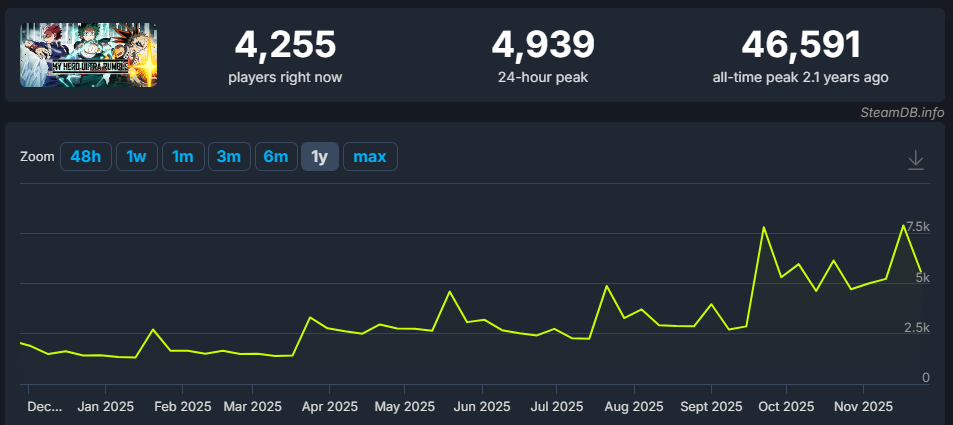Screen dimensions: 953x425
Task: Click the 'all-time peak 2.1 years ago' label
Action: (800, 78)
